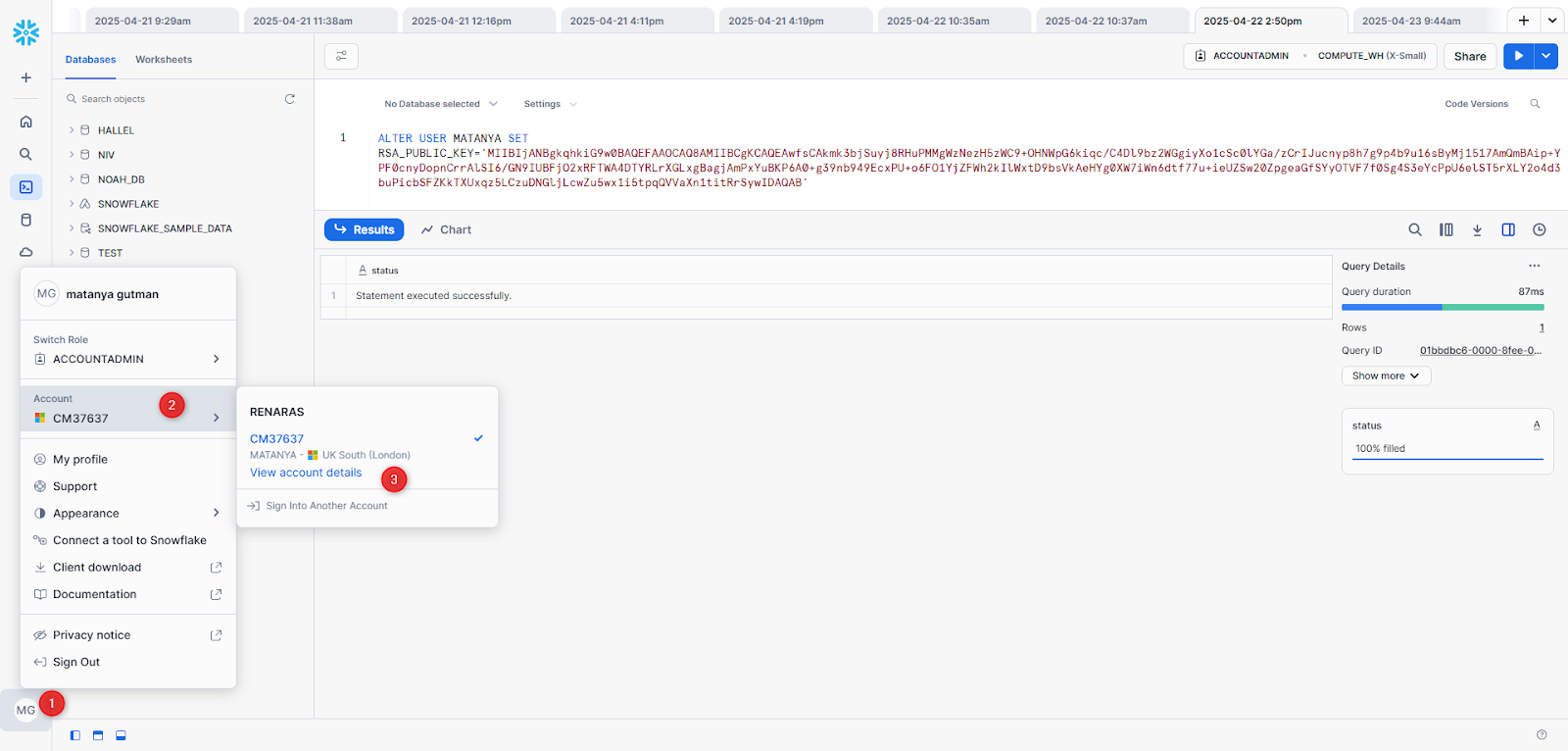Show only the left panel layout icon

(75, 735)
